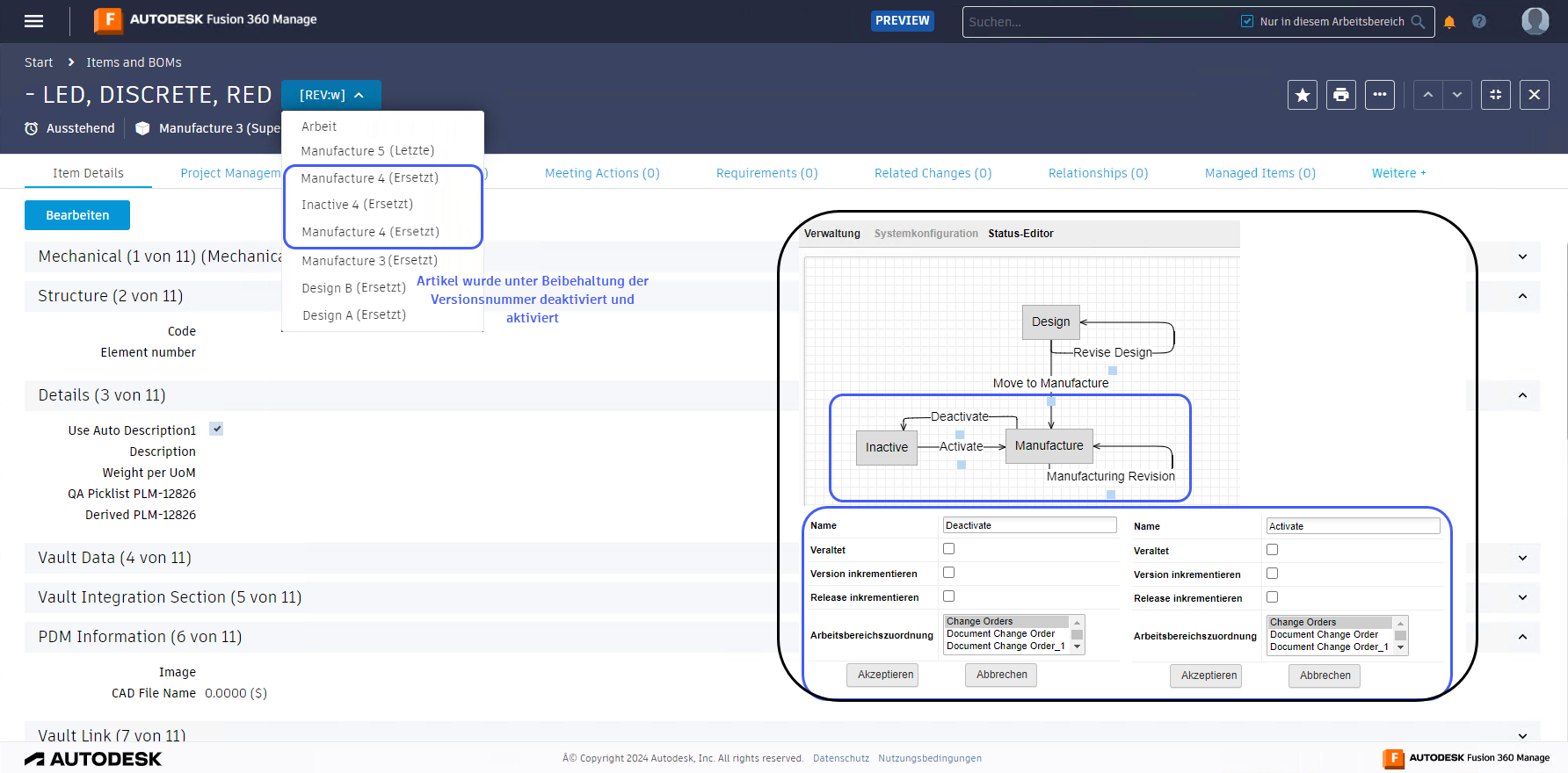Check Release inkrementieren in Deactivate form
This screenshot has width=1568, height=773.
point(949,596)
